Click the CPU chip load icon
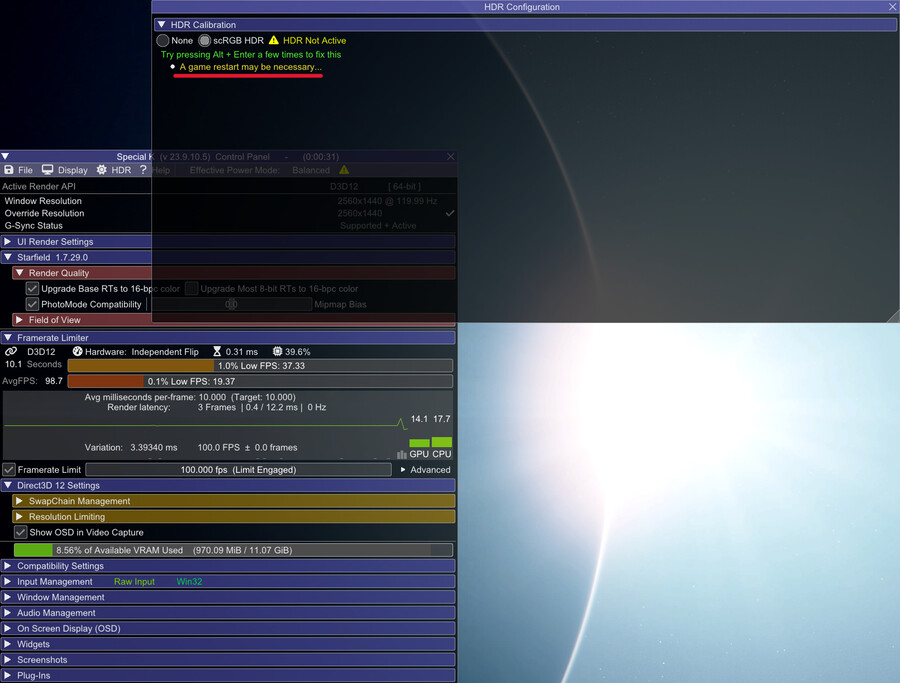 coord(277,351)
